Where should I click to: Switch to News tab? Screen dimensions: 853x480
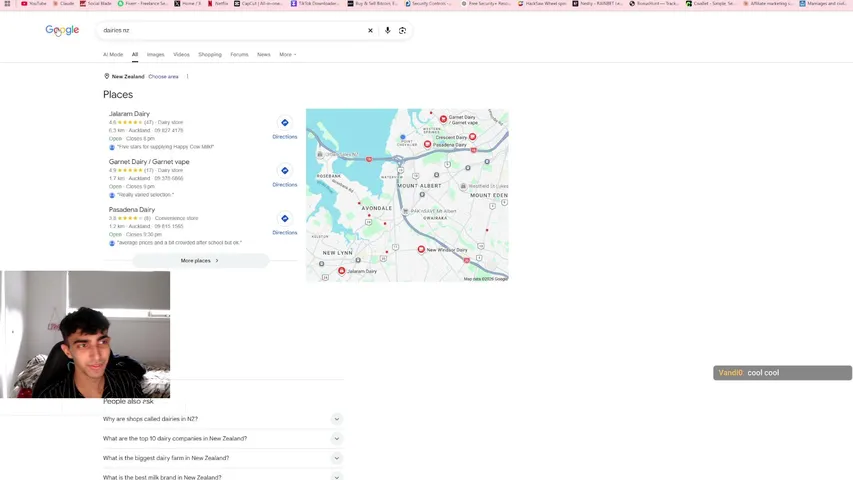click(264, 54)
